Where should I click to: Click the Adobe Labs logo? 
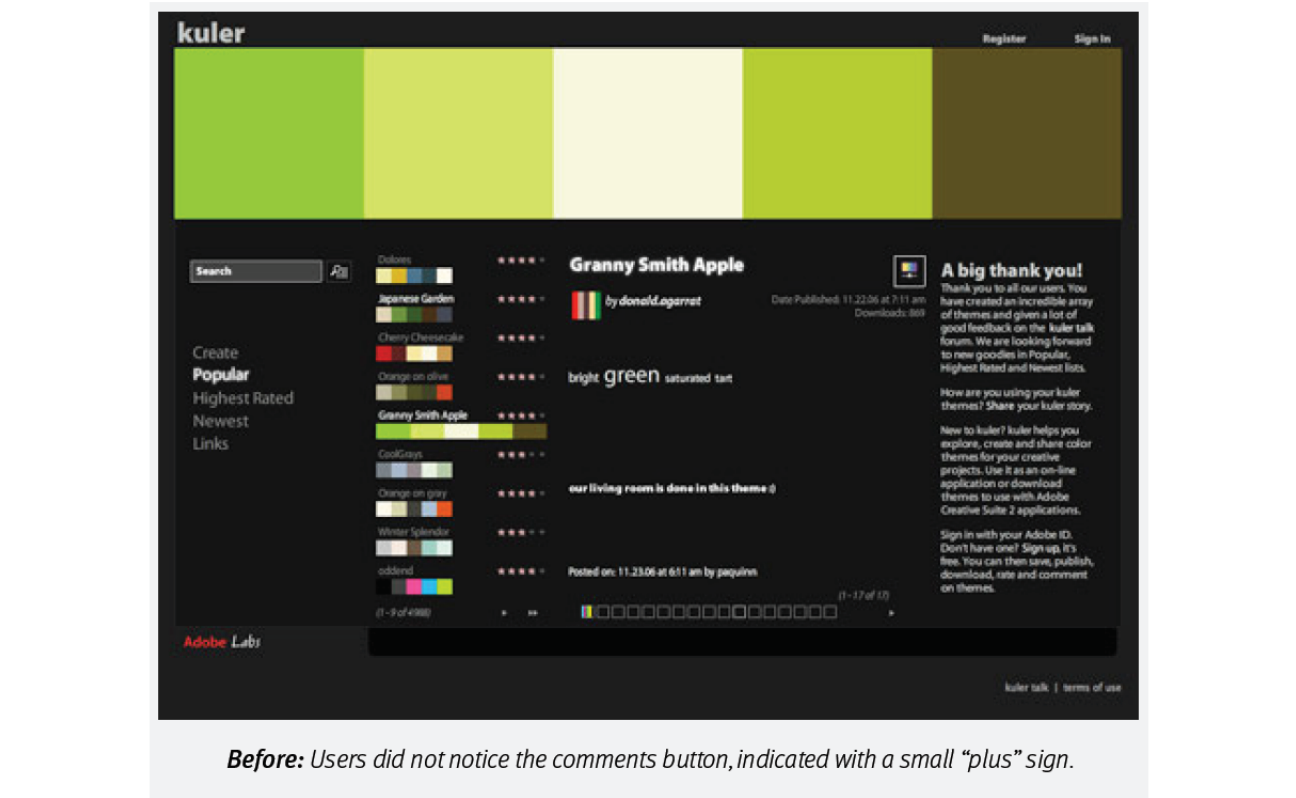[x=222, y=642]
